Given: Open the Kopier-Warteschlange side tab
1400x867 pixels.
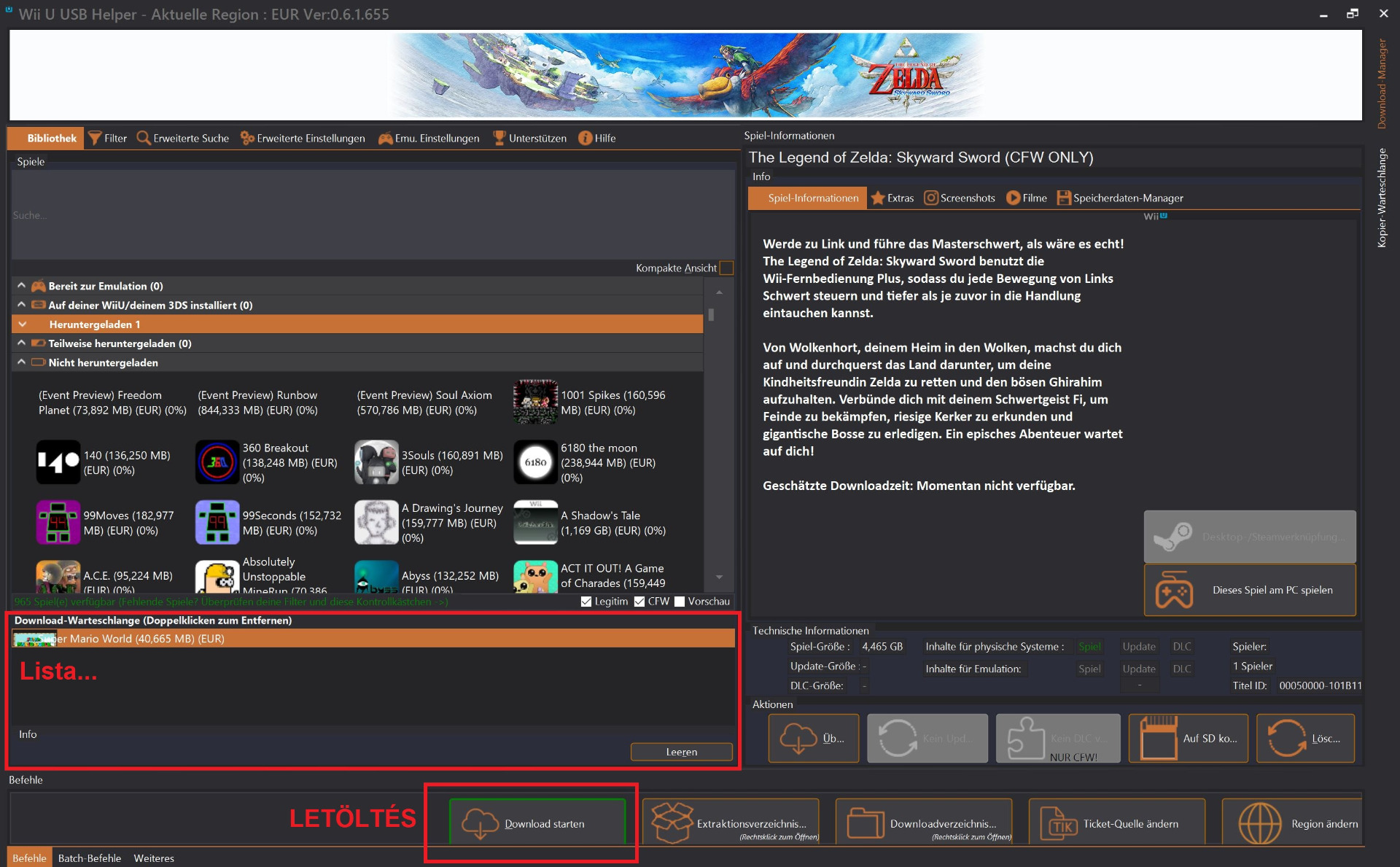Looking at the screenshot, I should click(x=1381, y=198).
